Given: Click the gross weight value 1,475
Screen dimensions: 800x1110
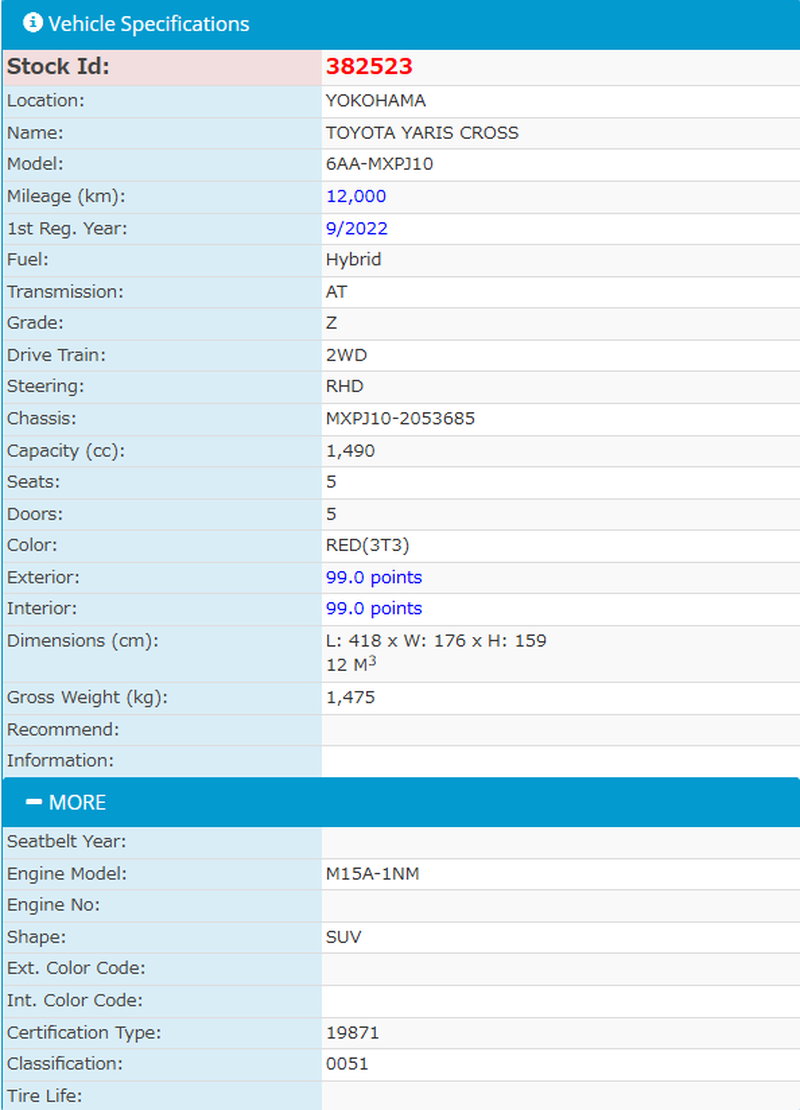Looking at the screenshot, I should (x=350, y=697).
